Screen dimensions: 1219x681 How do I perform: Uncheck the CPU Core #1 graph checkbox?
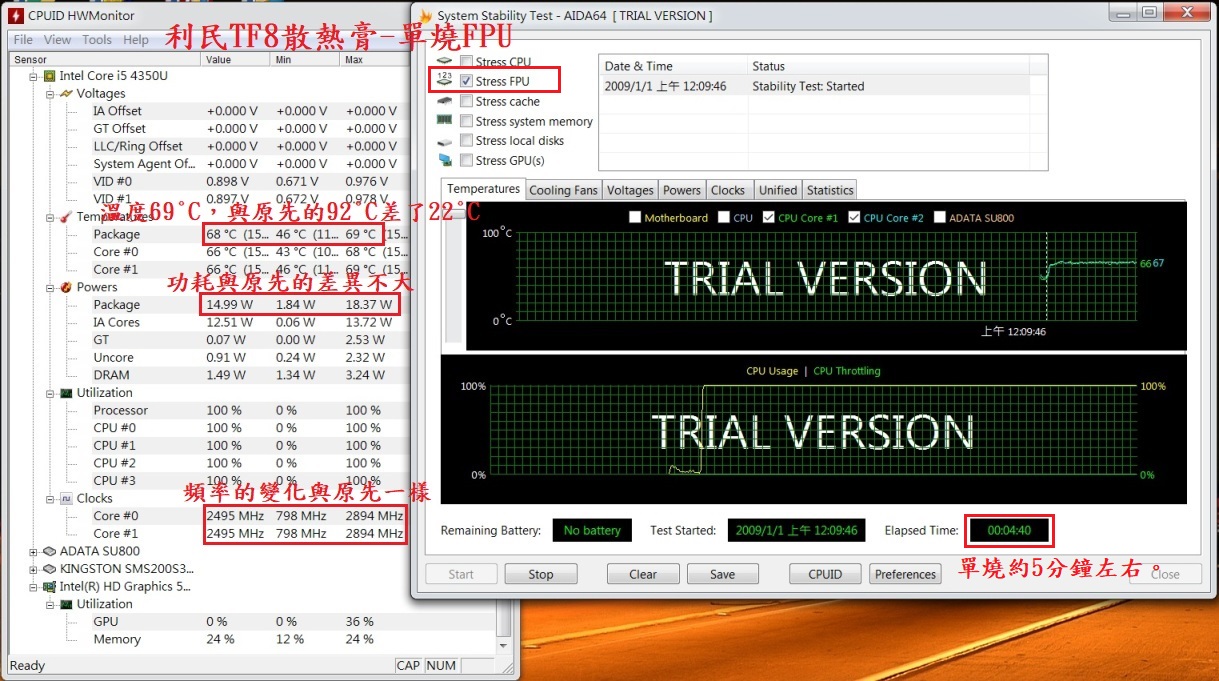click(768, 217)
